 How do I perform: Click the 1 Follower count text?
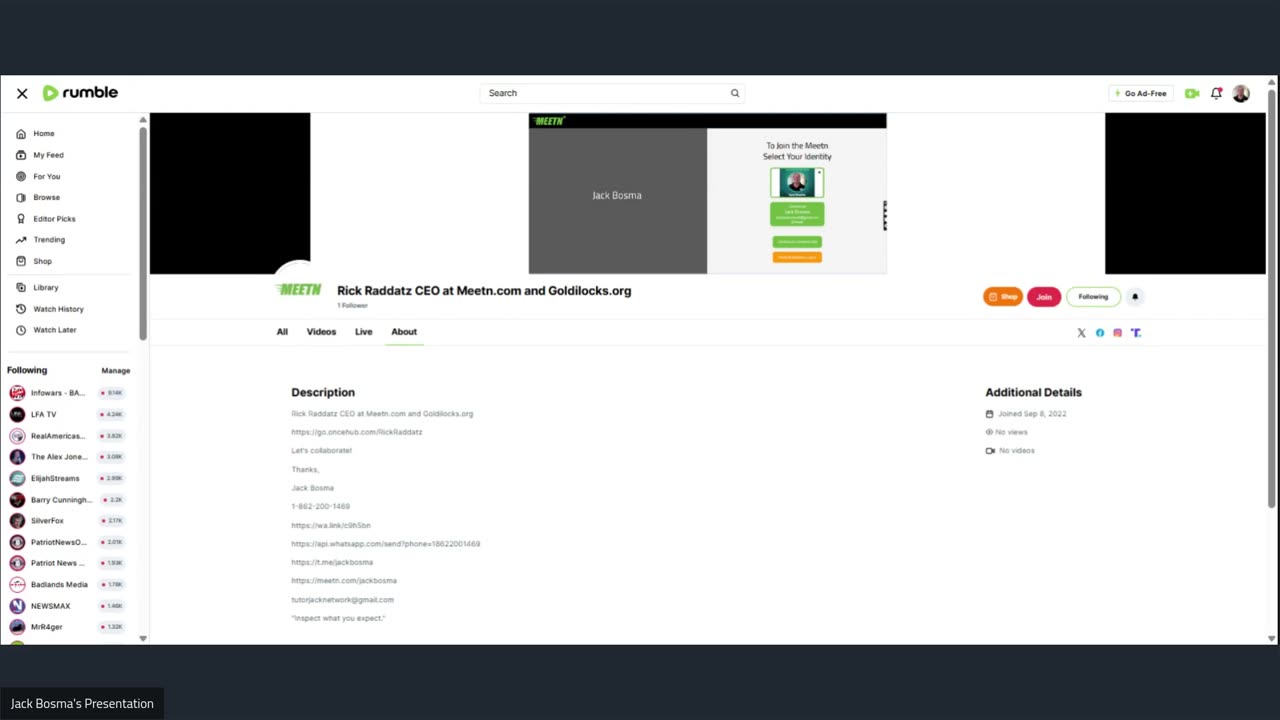click(352, 305)
